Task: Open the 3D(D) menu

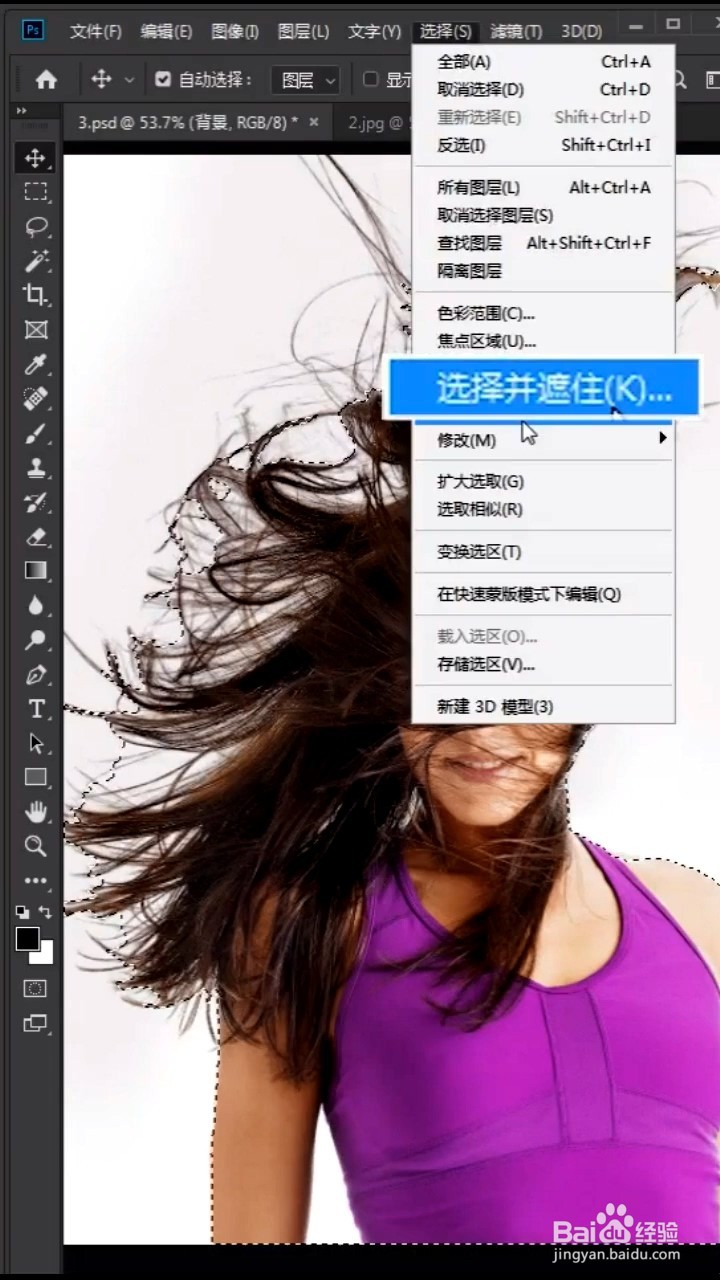Action: click(581, 31)
